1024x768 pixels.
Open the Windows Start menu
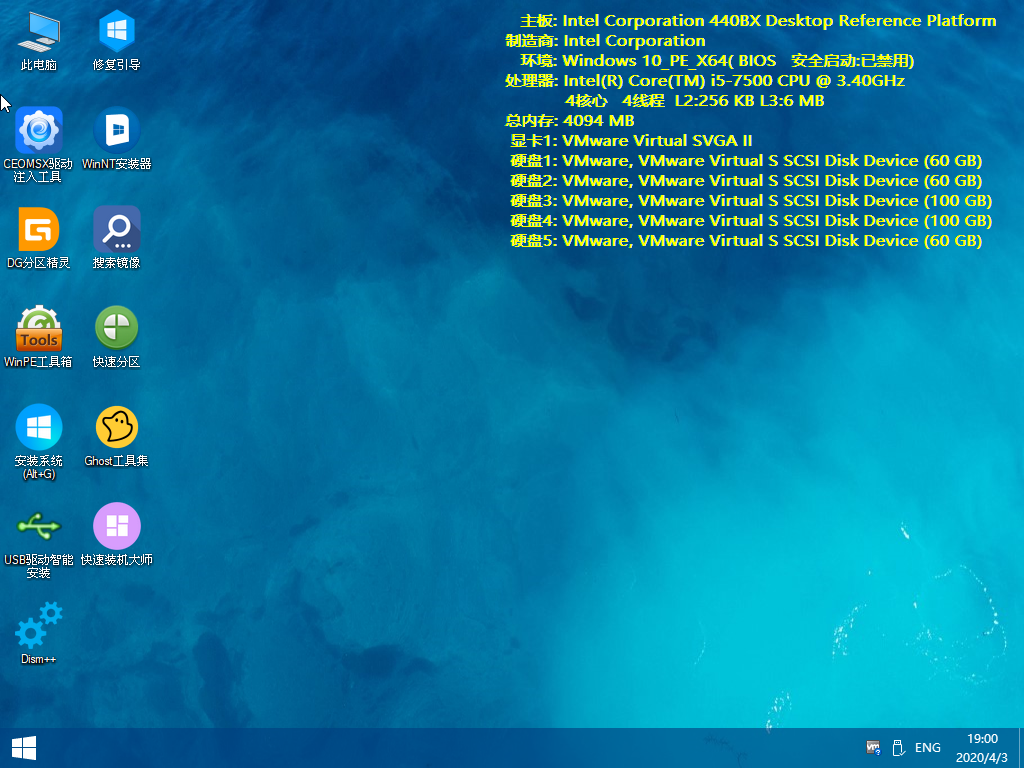coord(24,748)
